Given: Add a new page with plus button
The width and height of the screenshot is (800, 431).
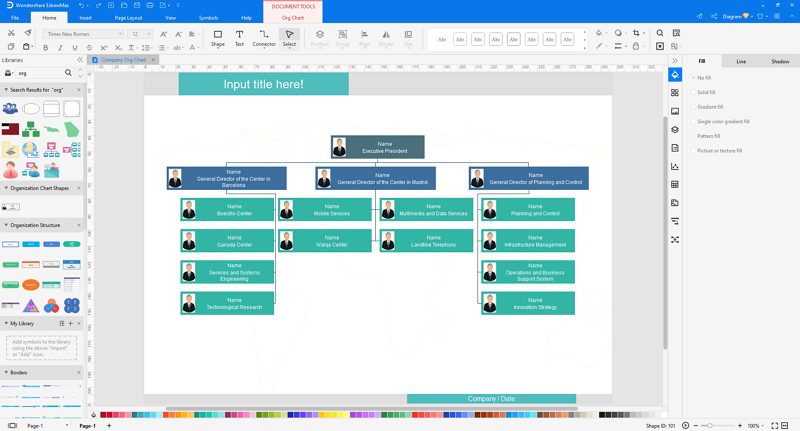Looking at the screenshot, I should (x=109, y=425).
